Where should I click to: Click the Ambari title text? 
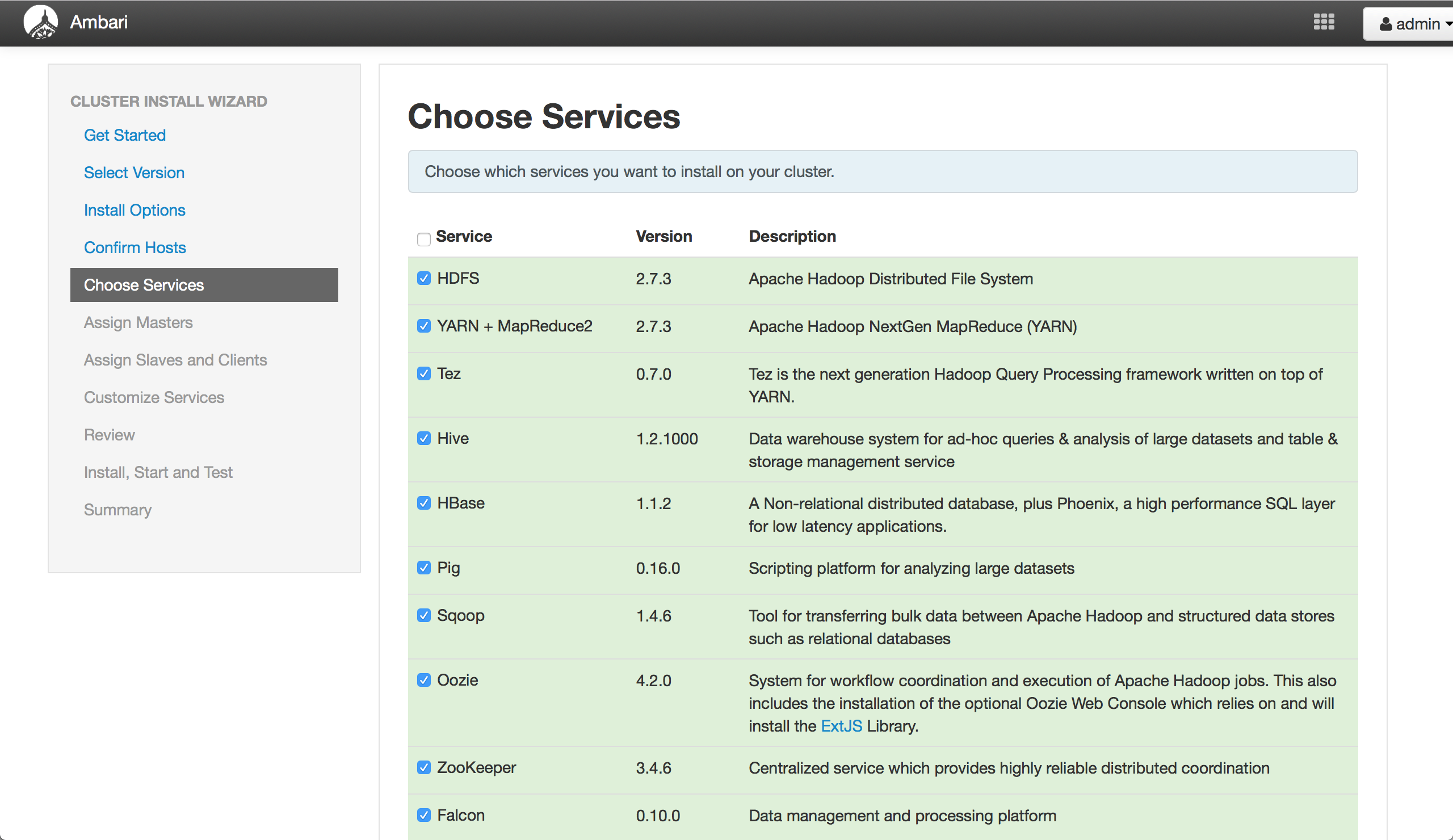coord(99,22)
